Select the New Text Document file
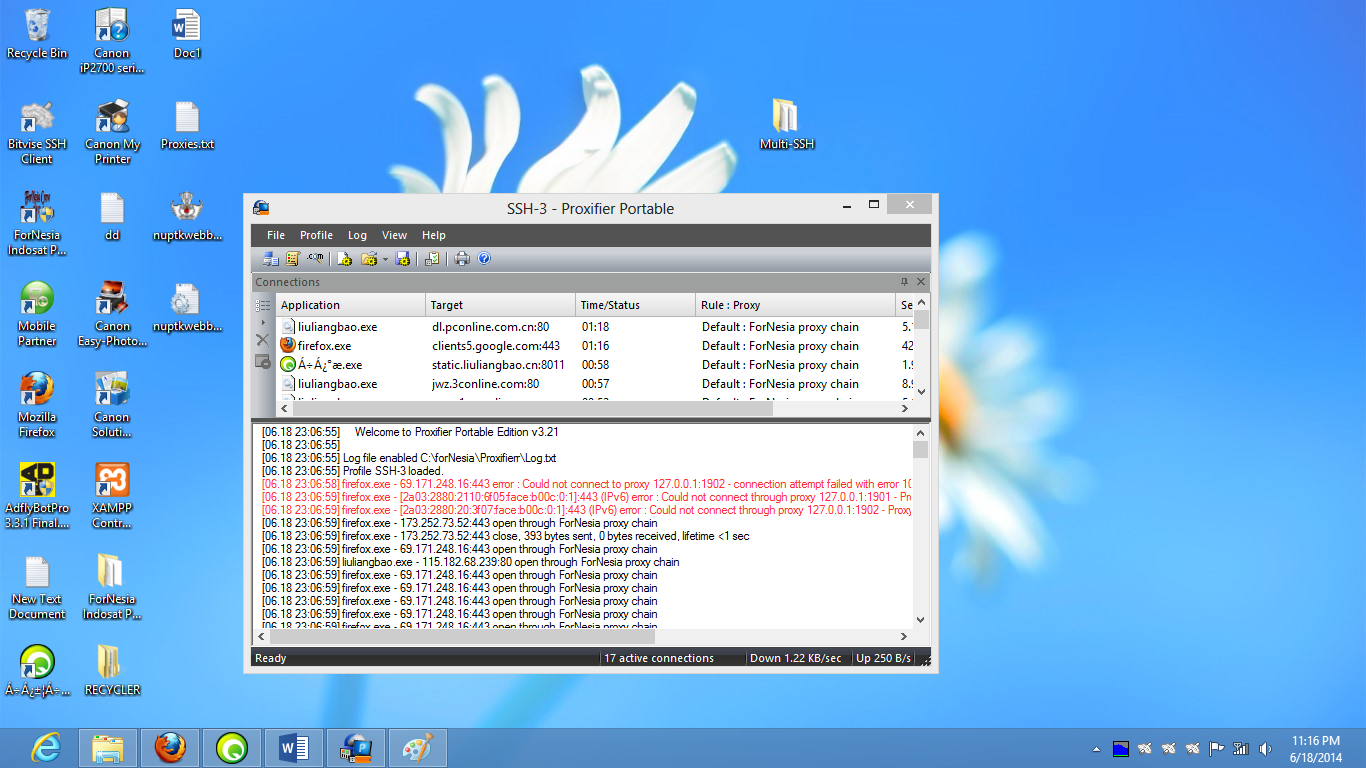 click(x=37, y=588)
